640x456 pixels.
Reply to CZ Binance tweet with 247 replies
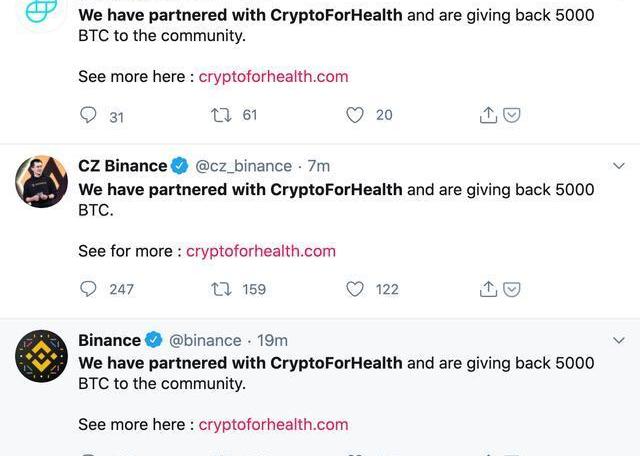(88, 289)
